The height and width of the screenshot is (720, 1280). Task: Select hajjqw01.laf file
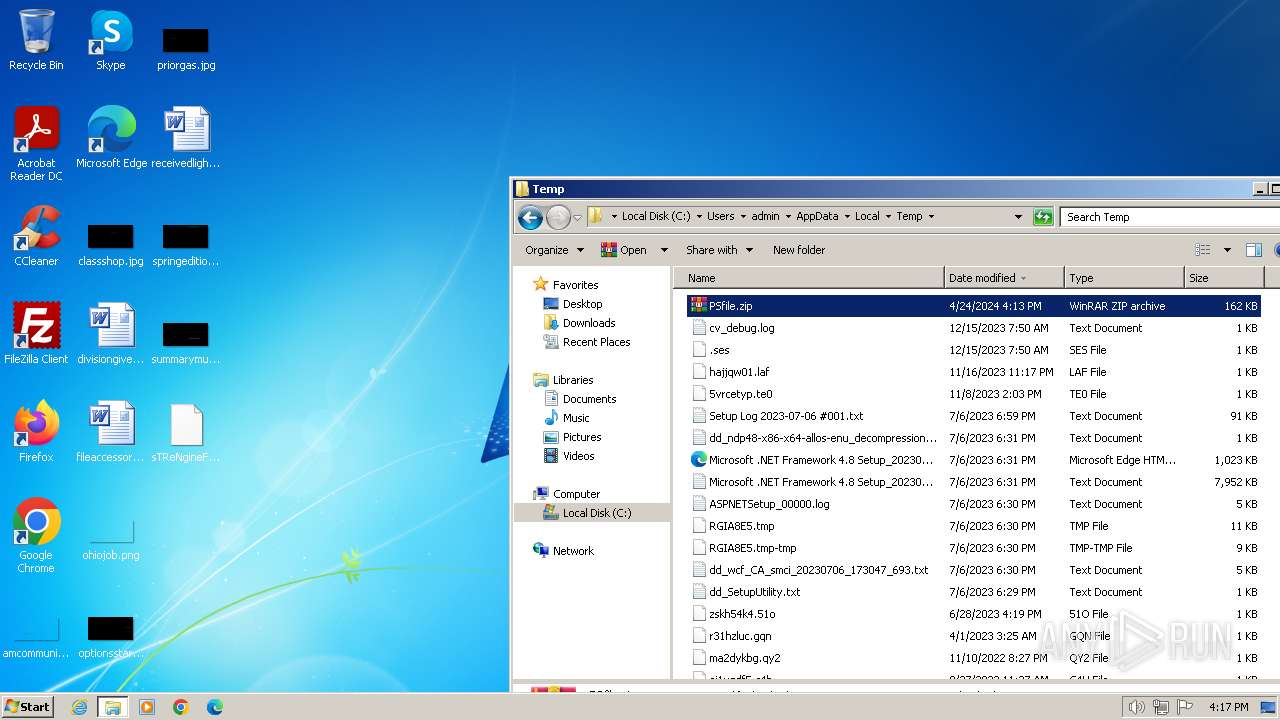pos(974,372)
